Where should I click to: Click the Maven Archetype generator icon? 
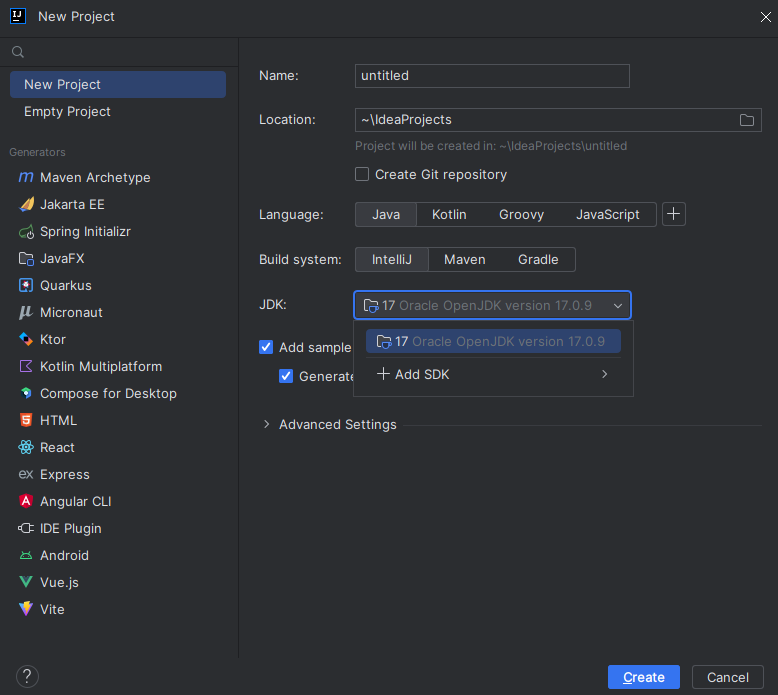[x=26, y=178]
